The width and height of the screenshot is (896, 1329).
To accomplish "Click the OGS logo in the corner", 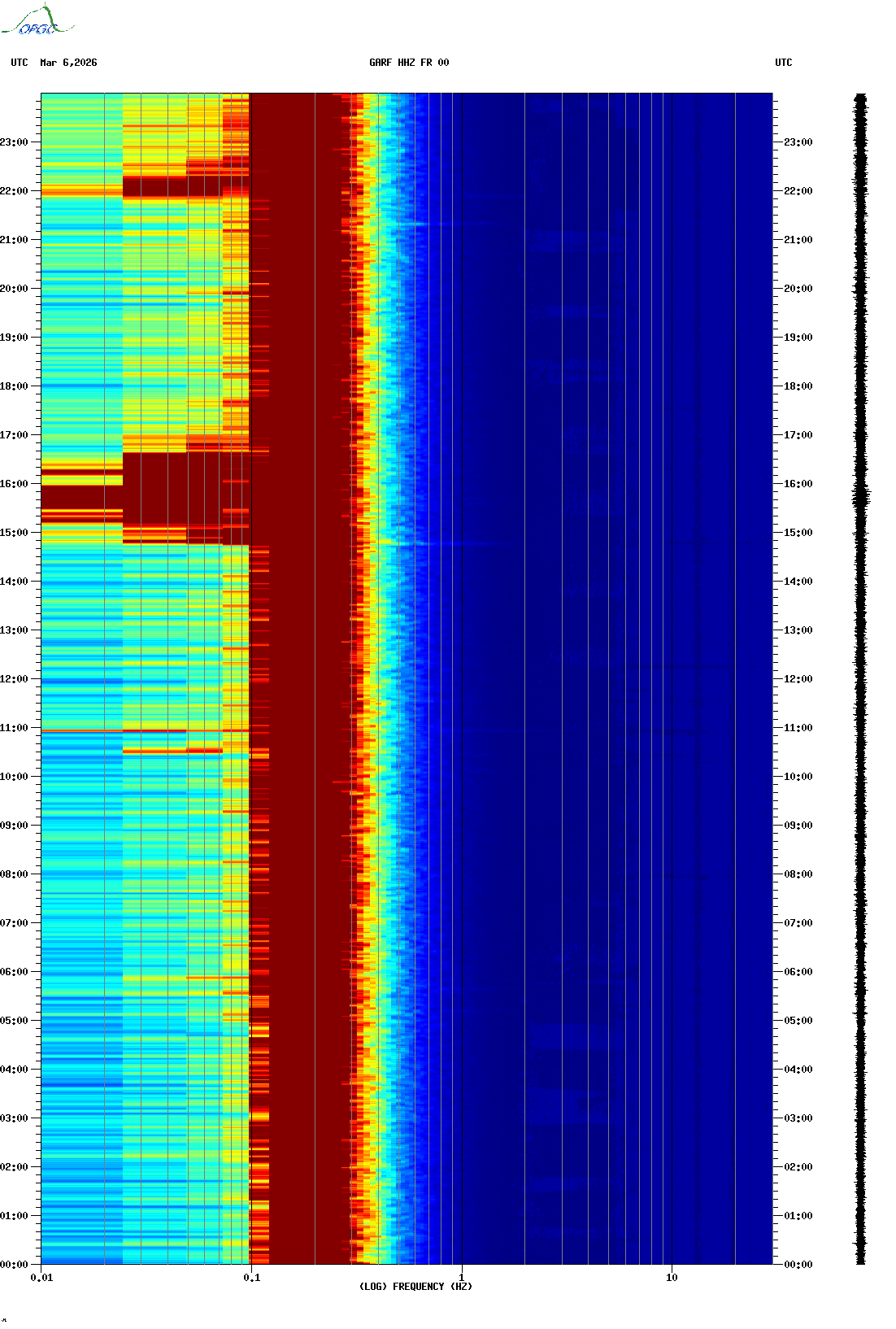I will pos(37,22).
